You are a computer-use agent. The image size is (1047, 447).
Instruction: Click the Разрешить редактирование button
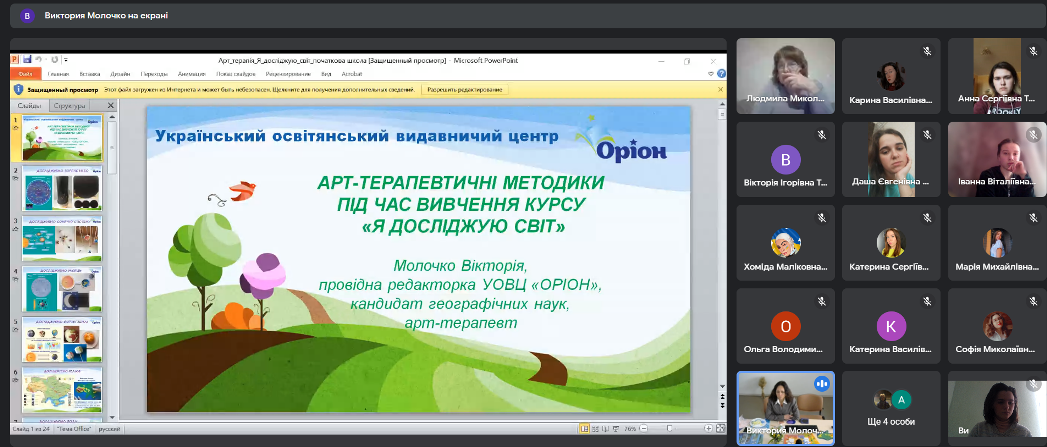point(465,89)
